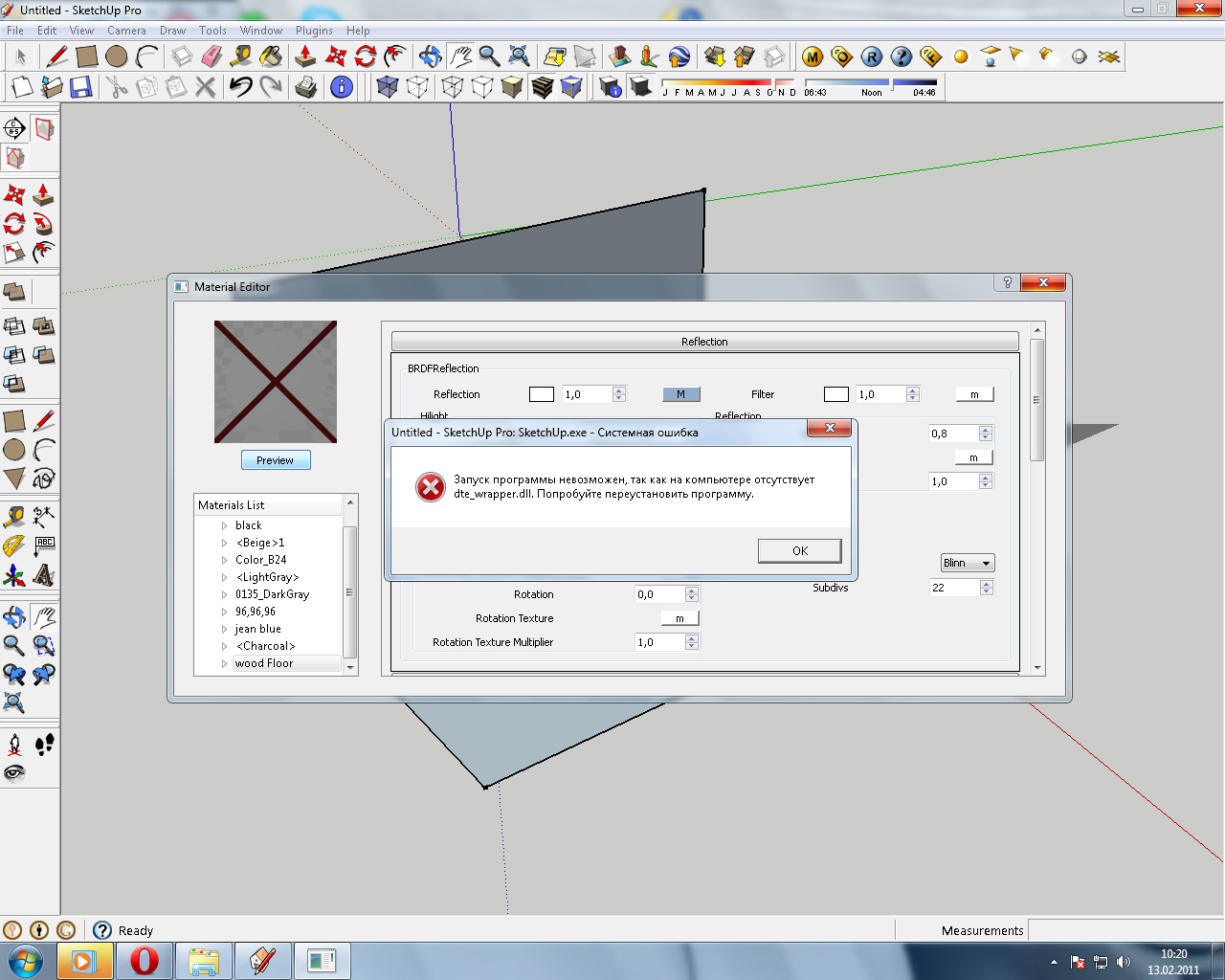Toggle the Rotation Texture 'm' button
Viewport: 1225px width, 980px height.
click(679, 618)
